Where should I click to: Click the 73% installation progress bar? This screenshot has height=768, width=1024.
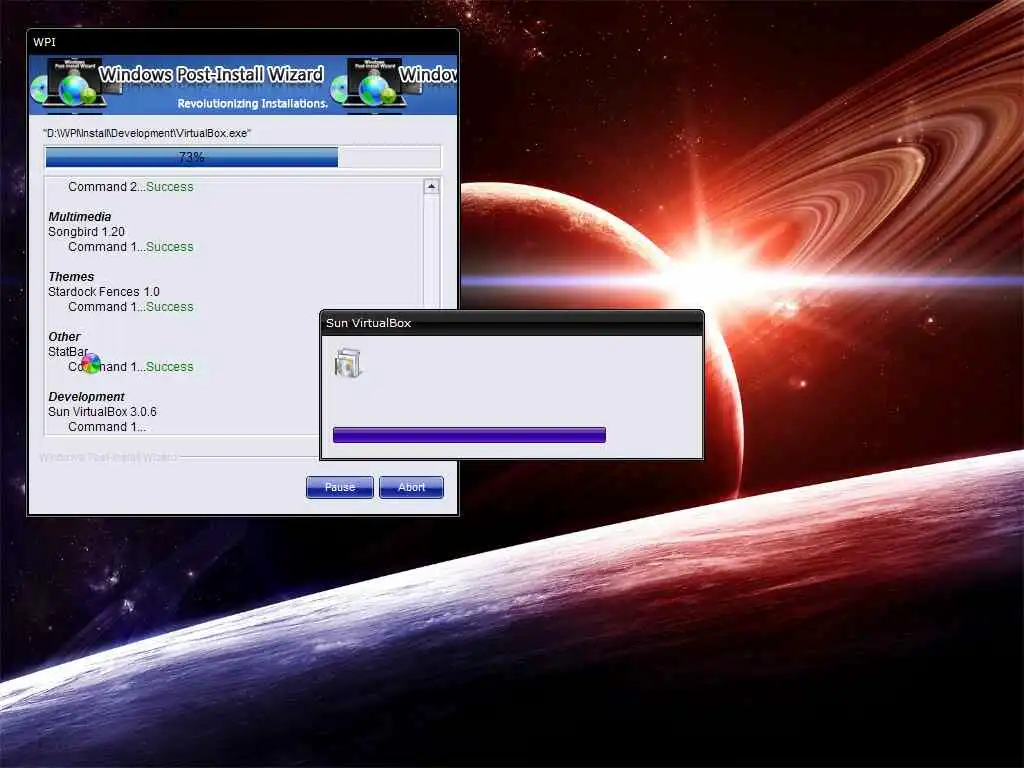click(x=243, y=157)
